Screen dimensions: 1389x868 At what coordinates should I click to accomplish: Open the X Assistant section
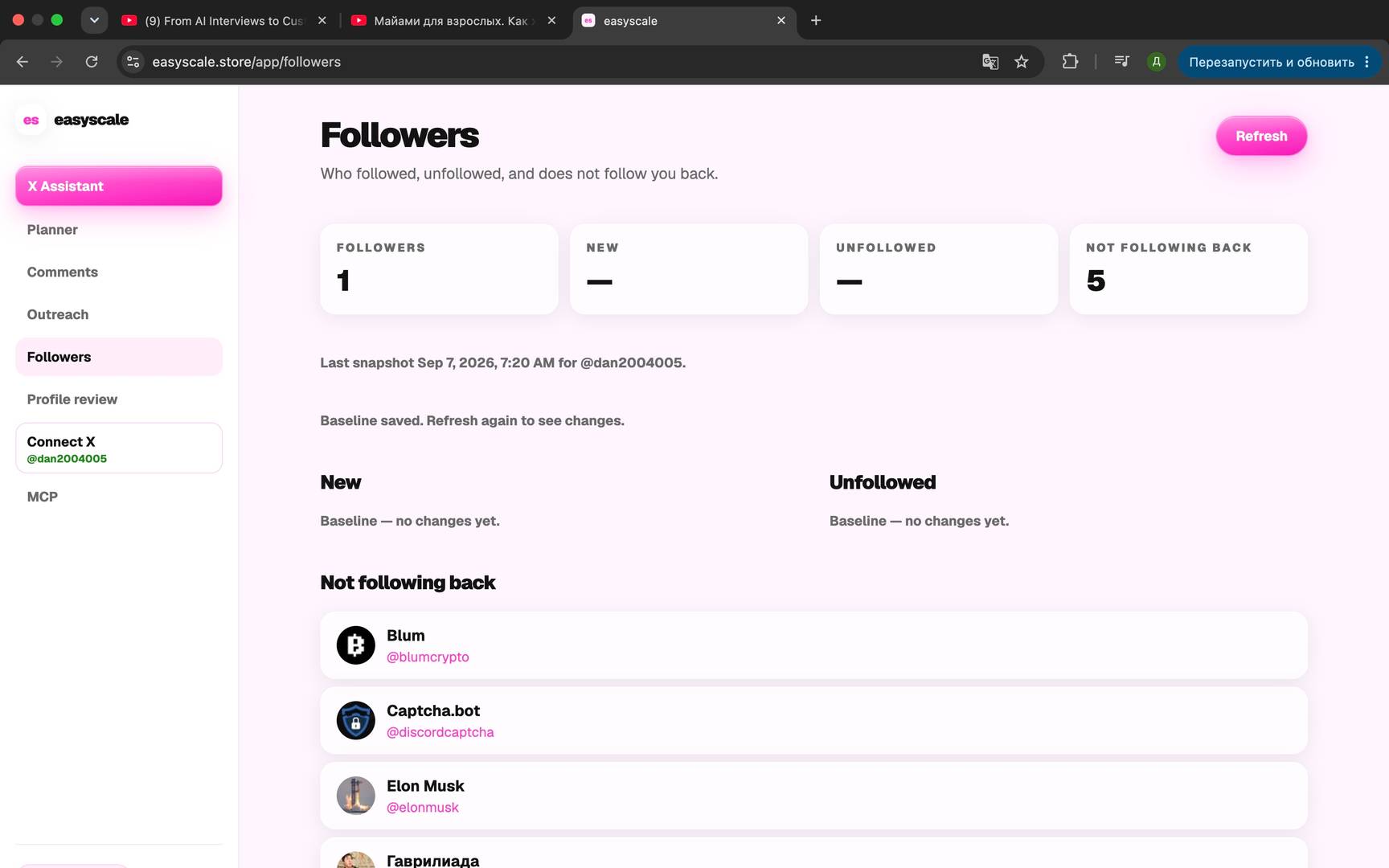click(x=119, y=186)
